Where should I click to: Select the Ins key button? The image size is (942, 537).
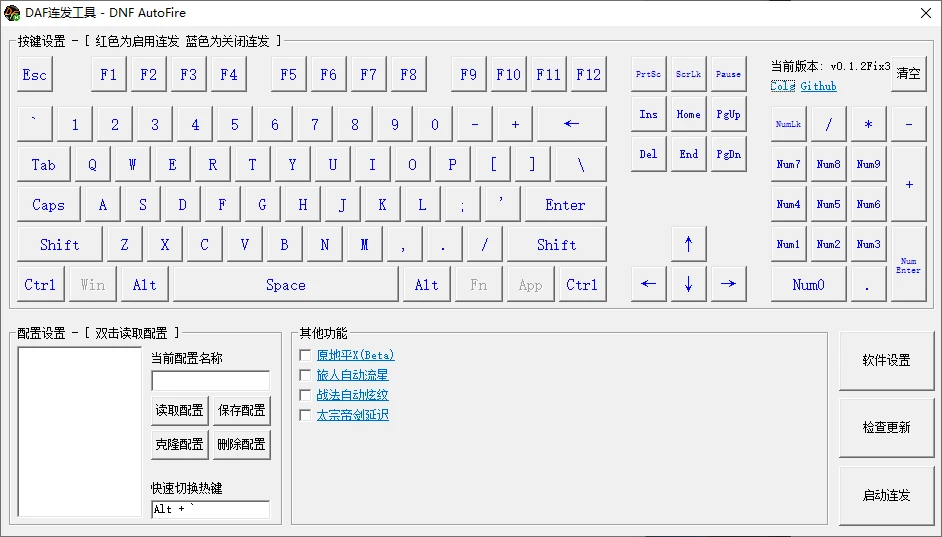(648, 114)
